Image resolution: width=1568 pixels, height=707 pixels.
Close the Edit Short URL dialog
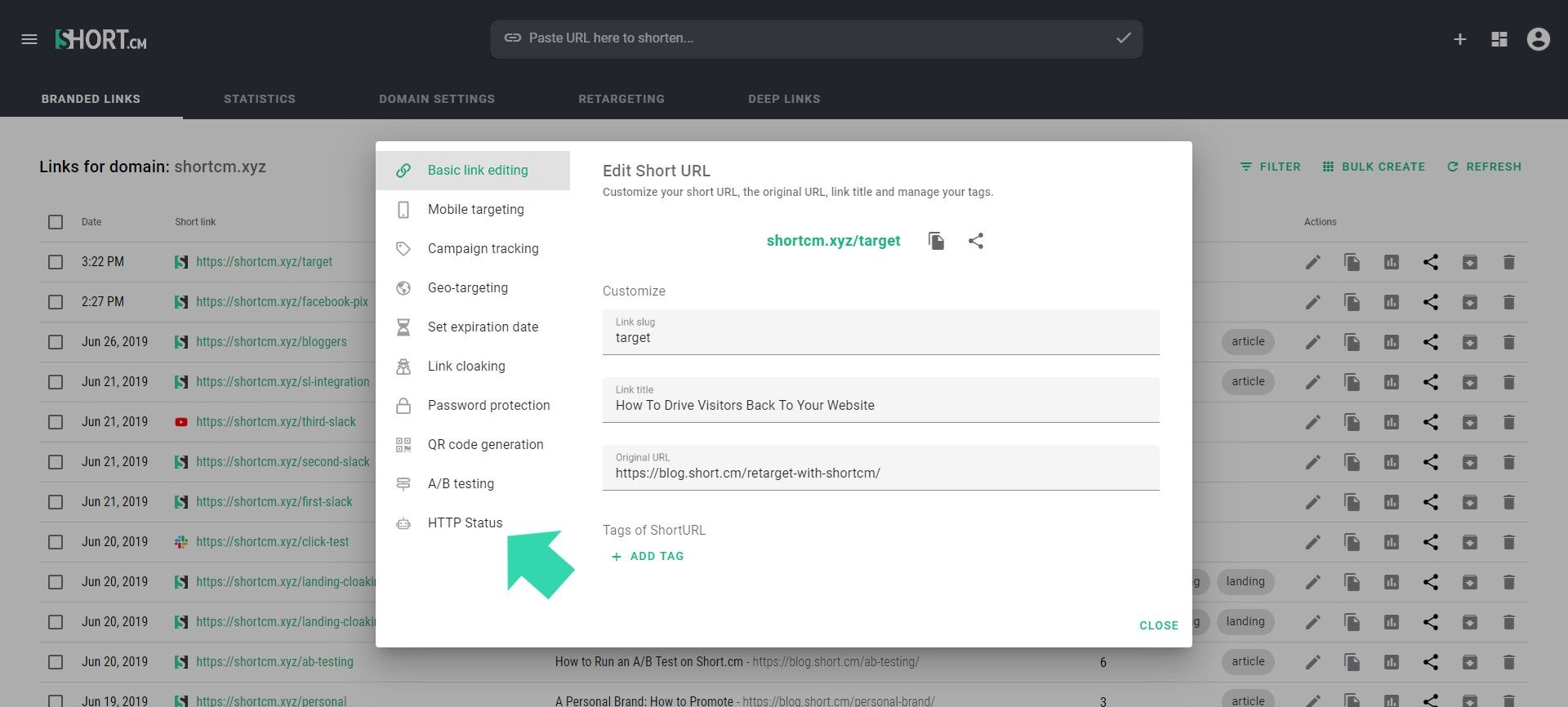[1159, 625]
